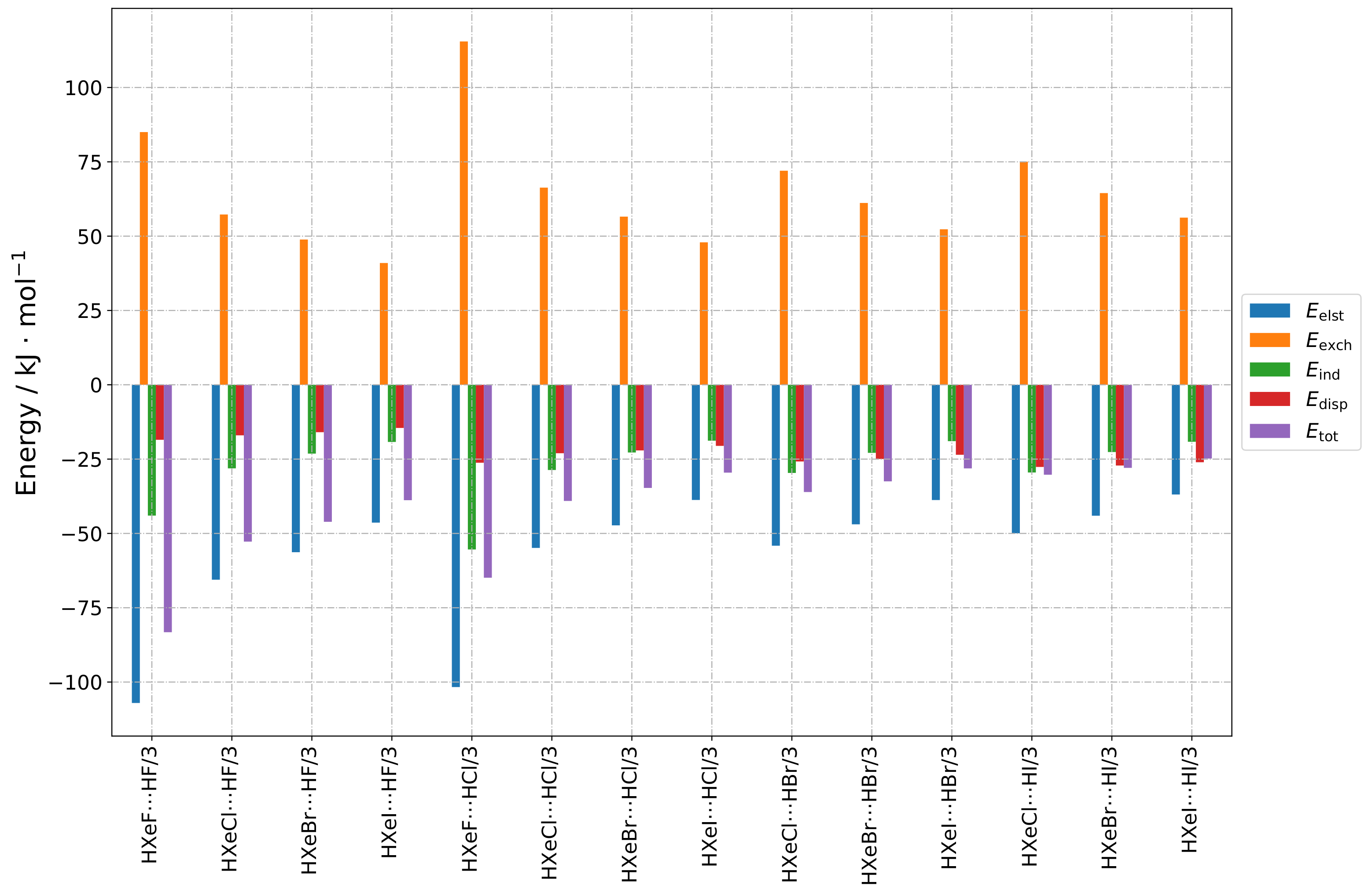Click the x-axis label HXeF···HF/3
Image resolution: width=1372 pixels, height=893 pixels.
149,805
